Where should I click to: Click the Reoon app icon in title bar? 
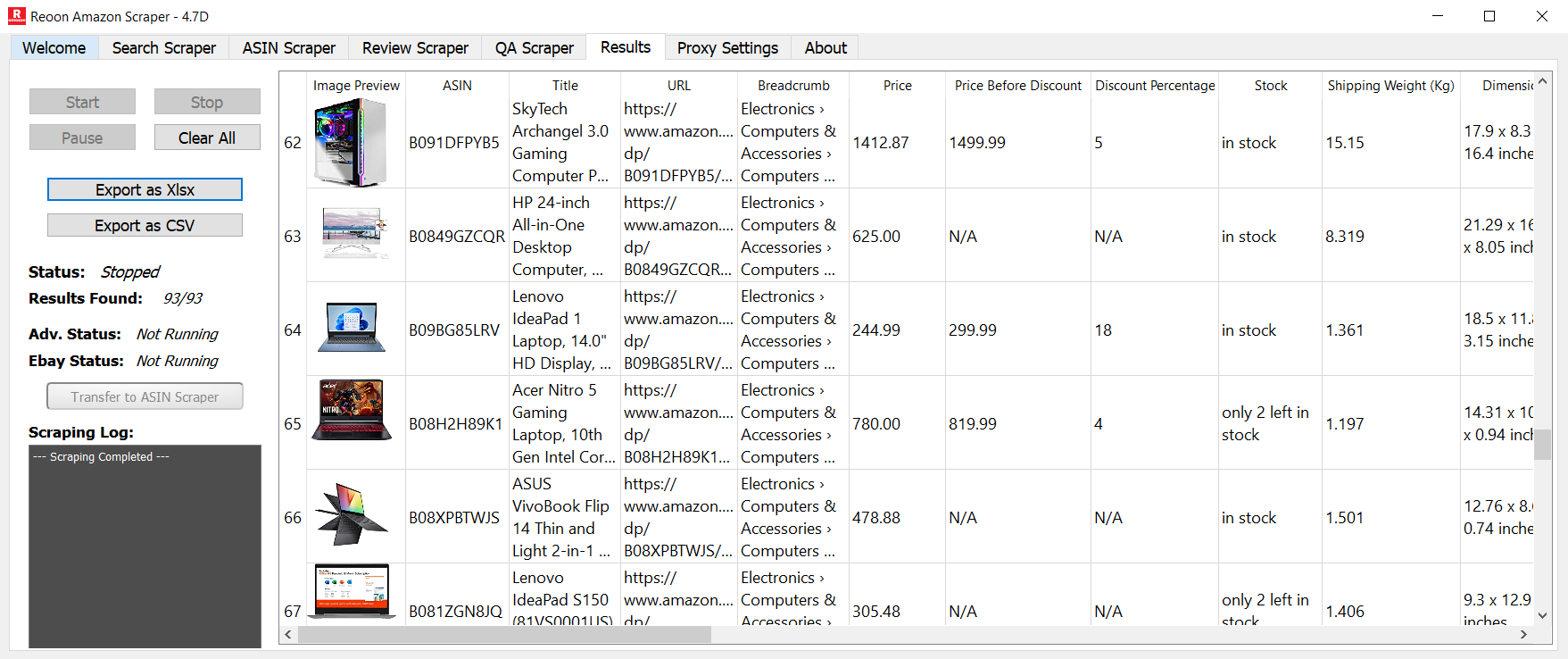[16, 16]
